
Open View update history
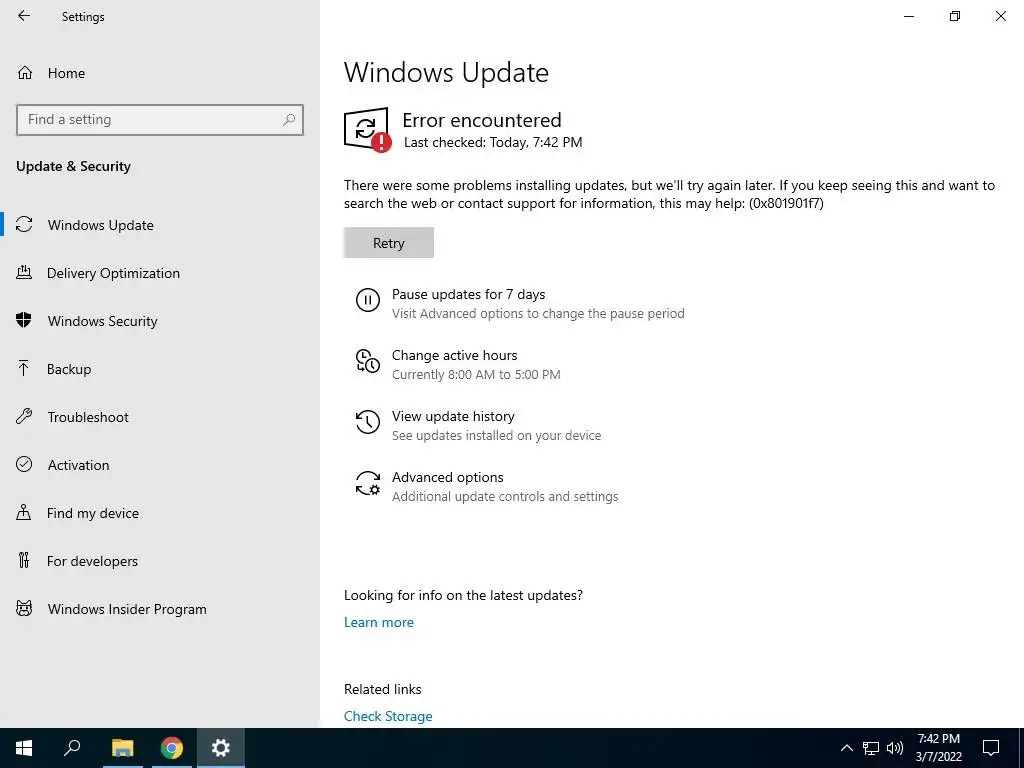pos(453,416)
